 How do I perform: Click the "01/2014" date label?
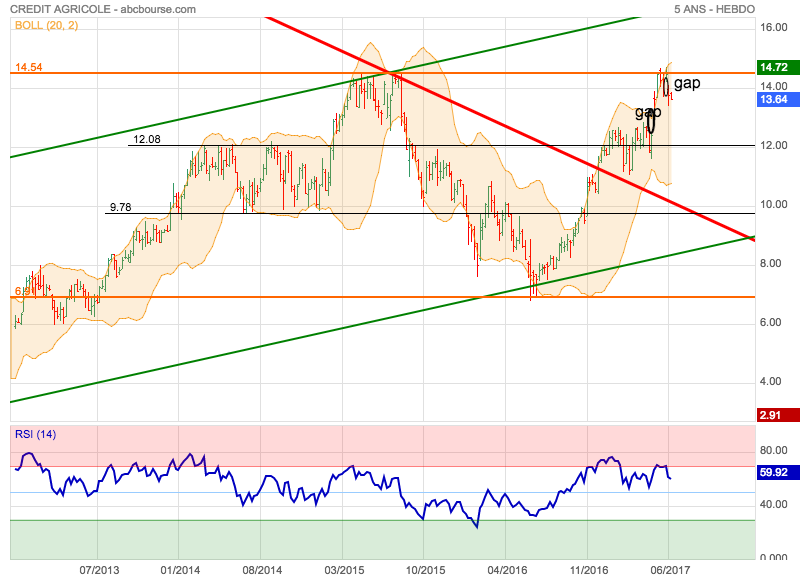(x=180, y=570)
